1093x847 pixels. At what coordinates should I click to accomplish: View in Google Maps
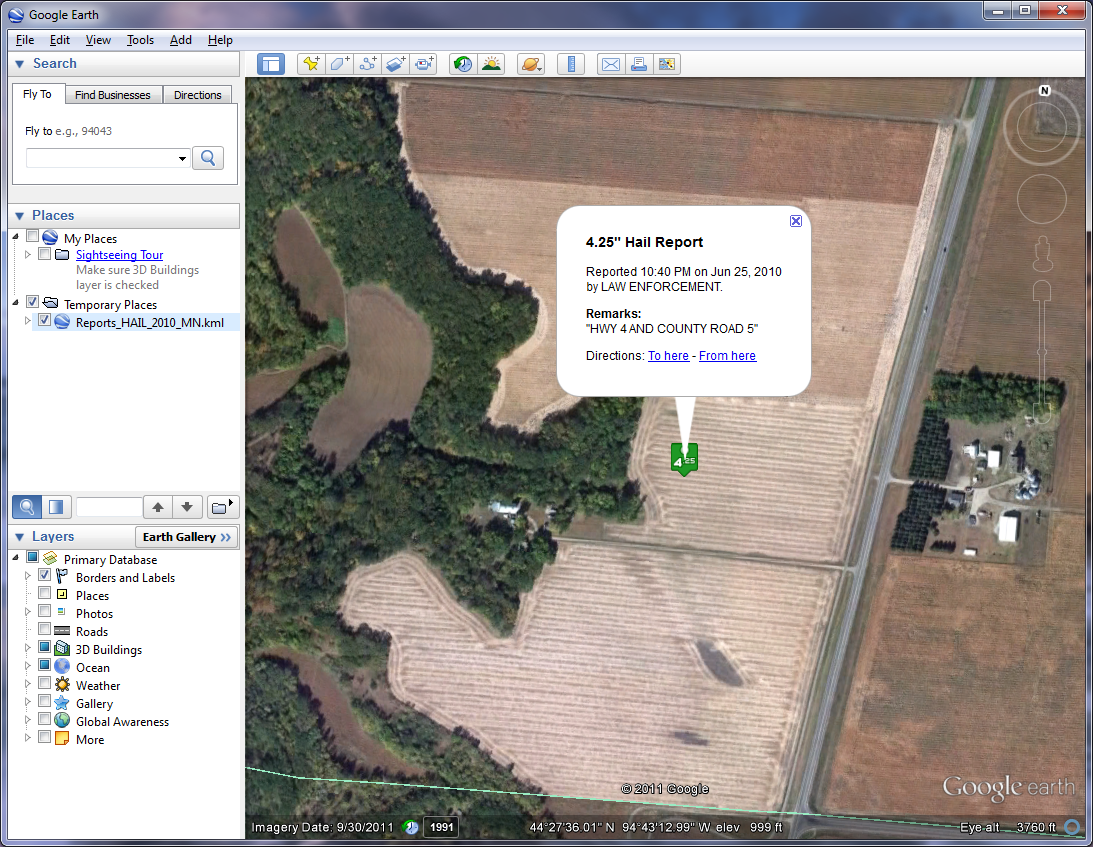(x=666, y=64)
